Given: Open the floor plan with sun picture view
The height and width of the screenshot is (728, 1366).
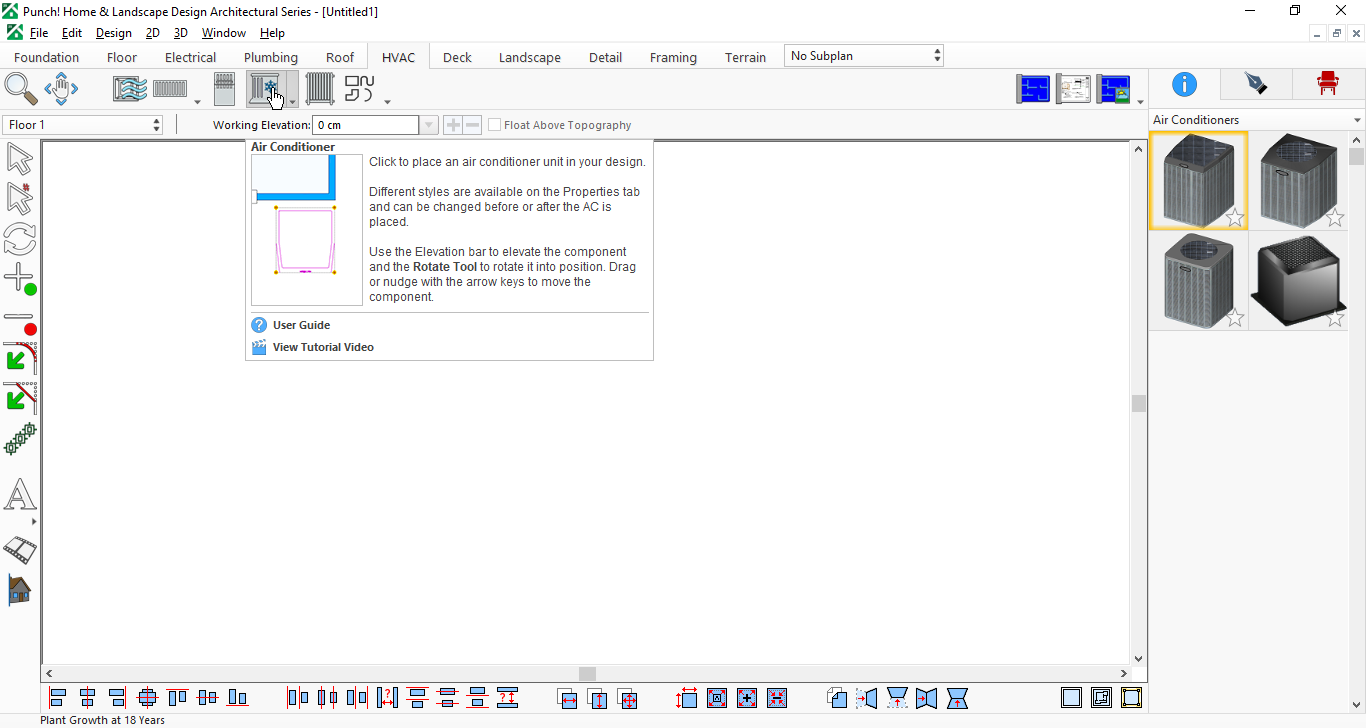Looking at the screenshot, I should (1114, 89).
